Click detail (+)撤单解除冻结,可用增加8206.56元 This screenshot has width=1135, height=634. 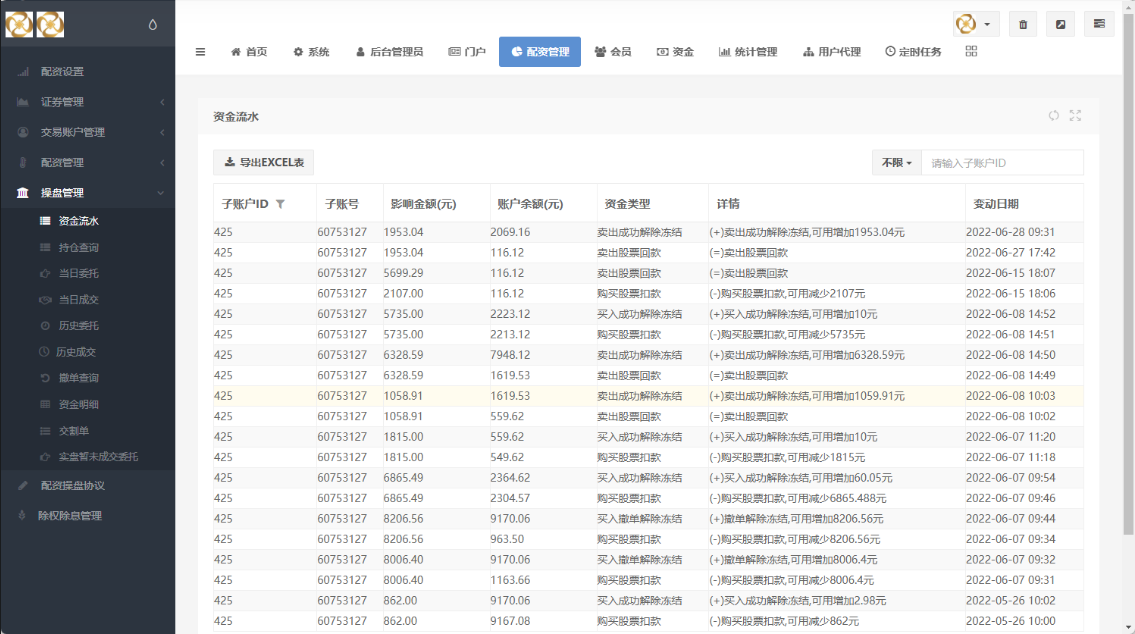tap(796, 519)
